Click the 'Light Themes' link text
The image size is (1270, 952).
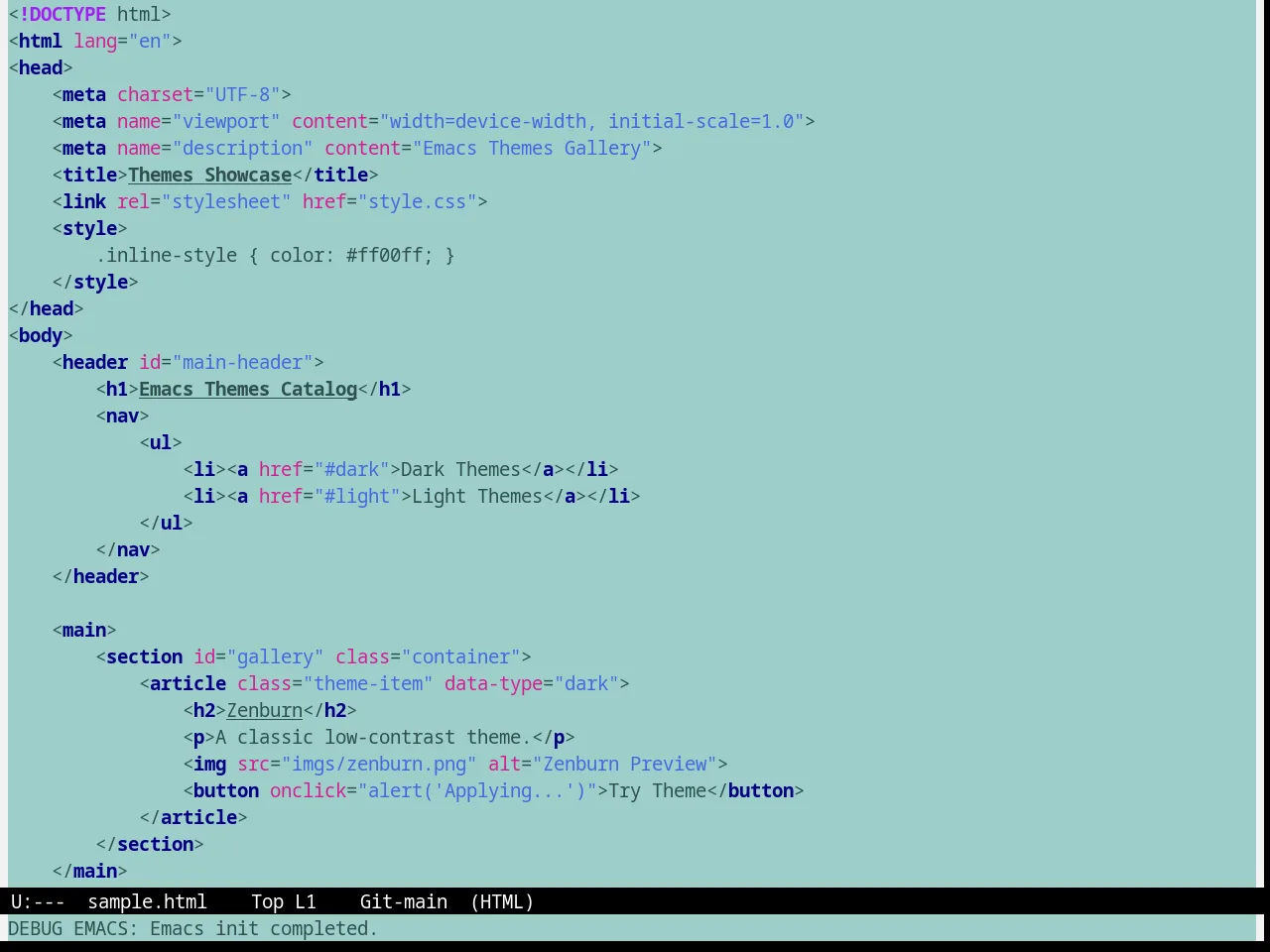click(477, 496)
